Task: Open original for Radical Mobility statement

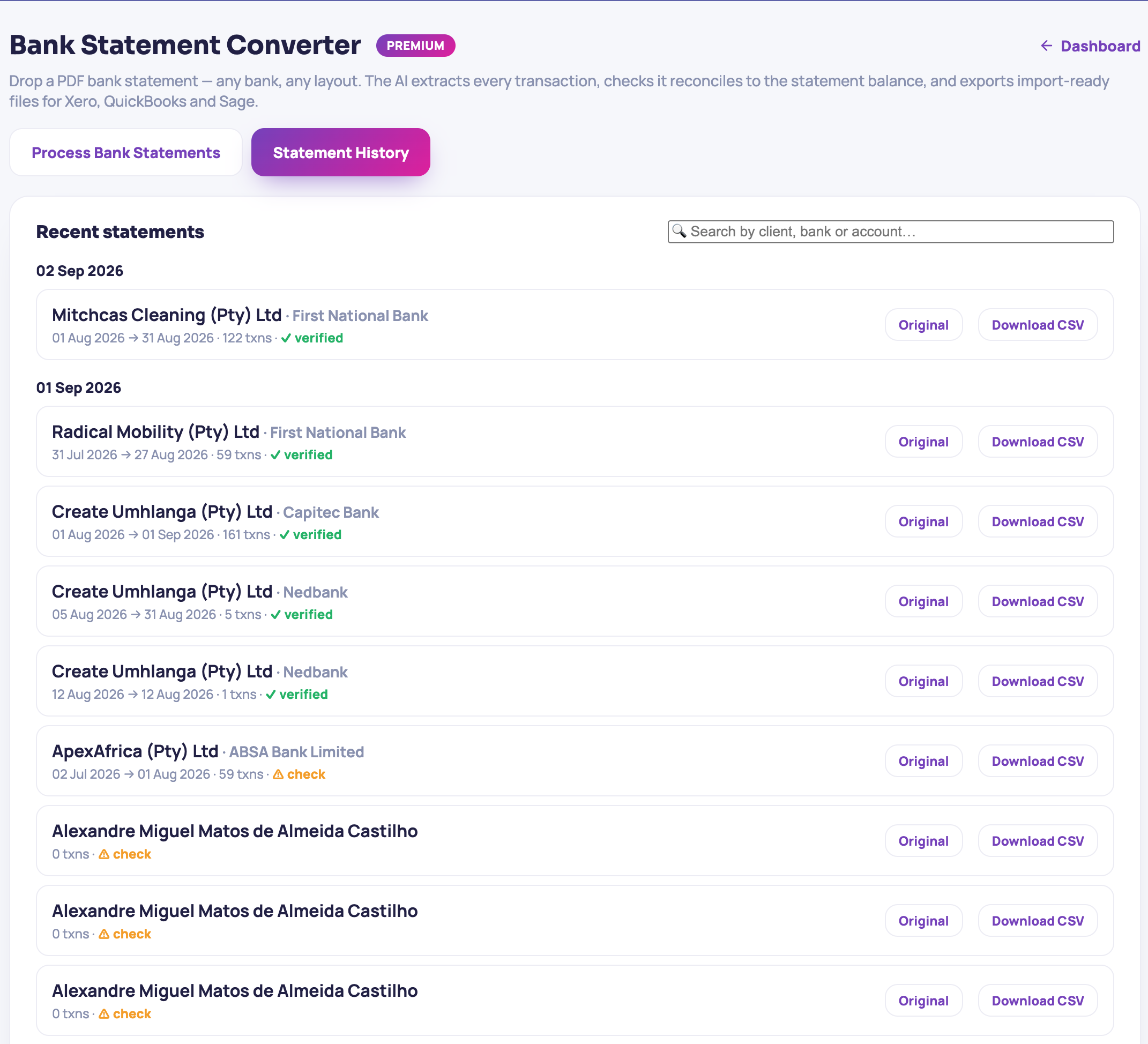Action: (923, 442)
